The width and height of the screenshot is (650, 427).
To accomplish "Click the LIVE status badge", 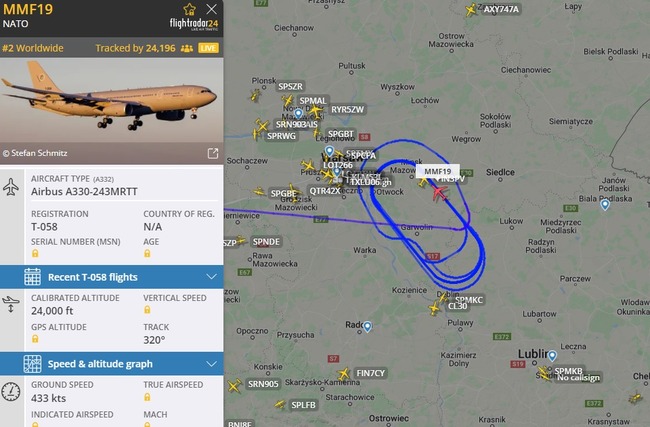I will 208,48.
